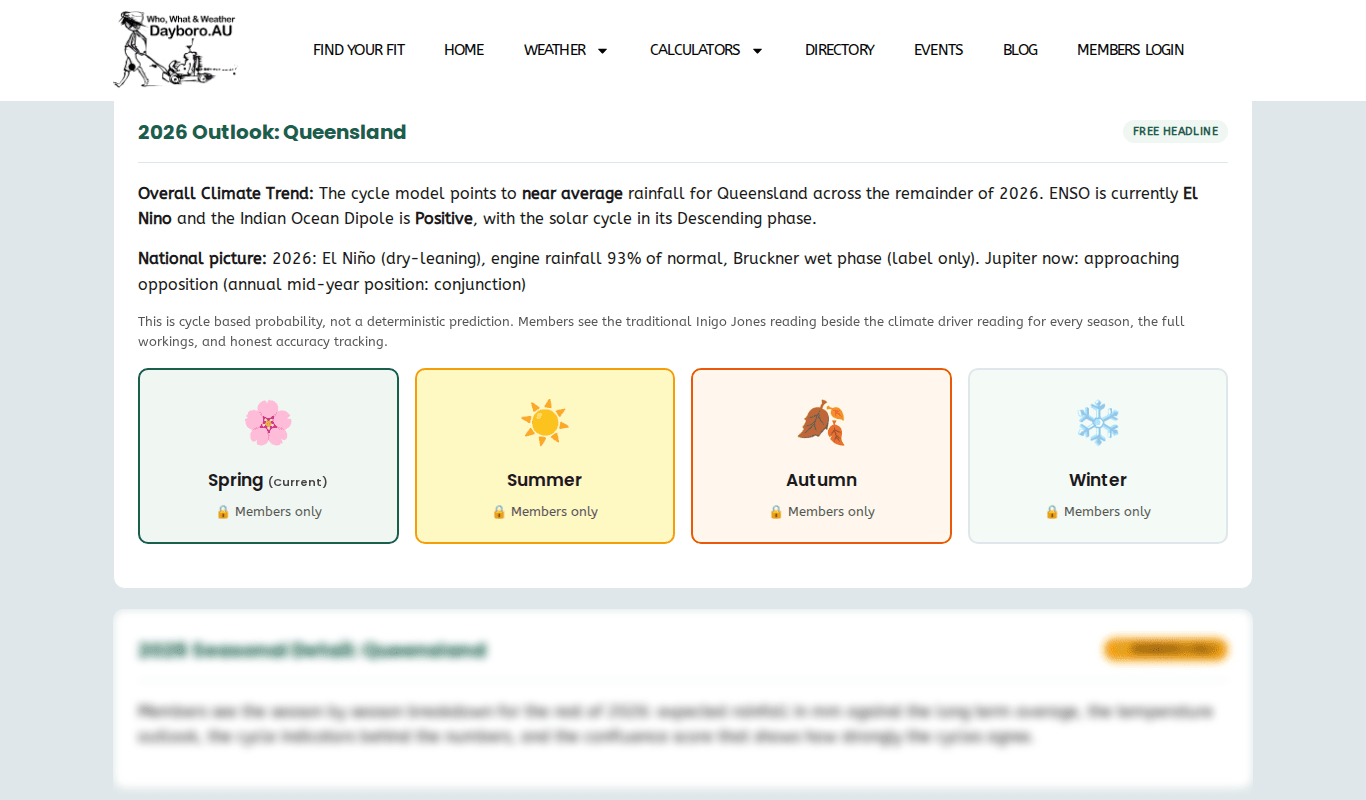Click the Autumn season label
The width and height of the screenshot is (1366, 800).
point(821,480)
